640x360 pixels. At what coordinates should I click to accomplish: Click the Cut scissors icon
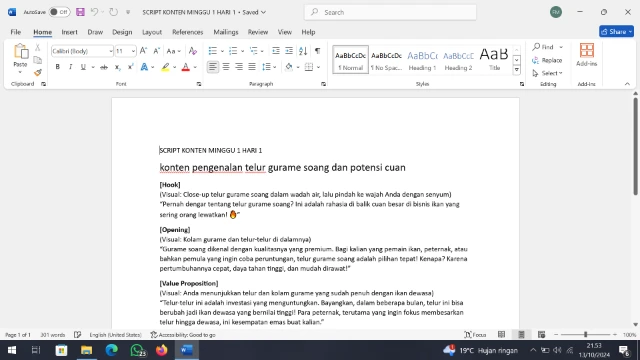(x=38, y=48)
